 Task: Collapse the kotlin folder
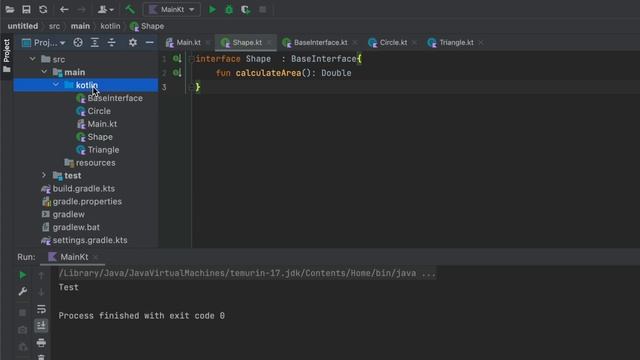(x=56, y=85)
